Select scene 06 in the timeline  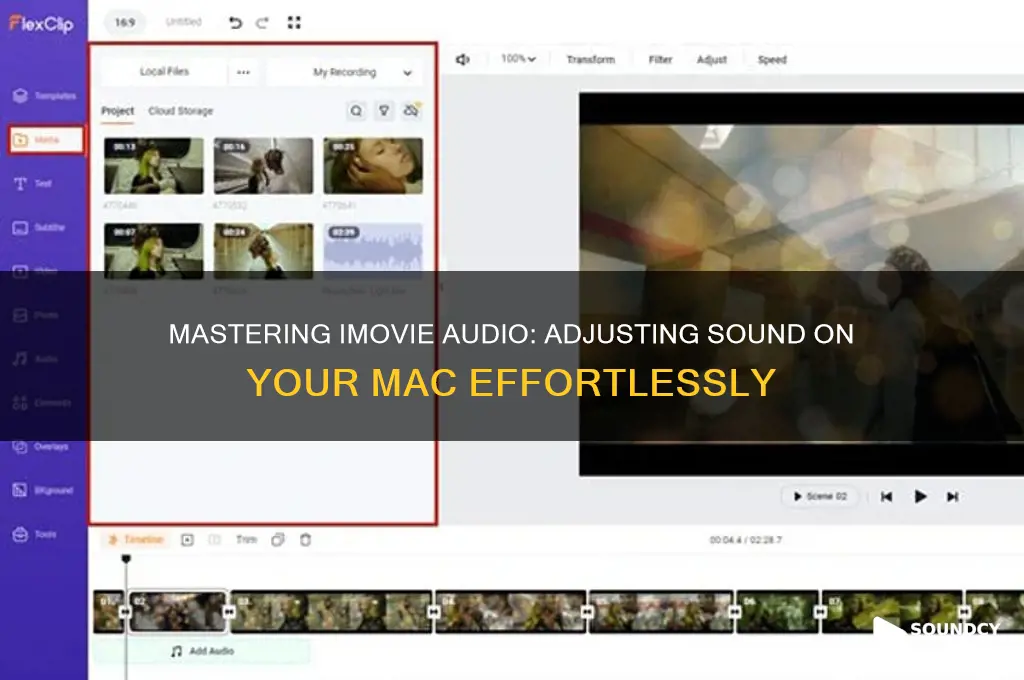(777, 611)
